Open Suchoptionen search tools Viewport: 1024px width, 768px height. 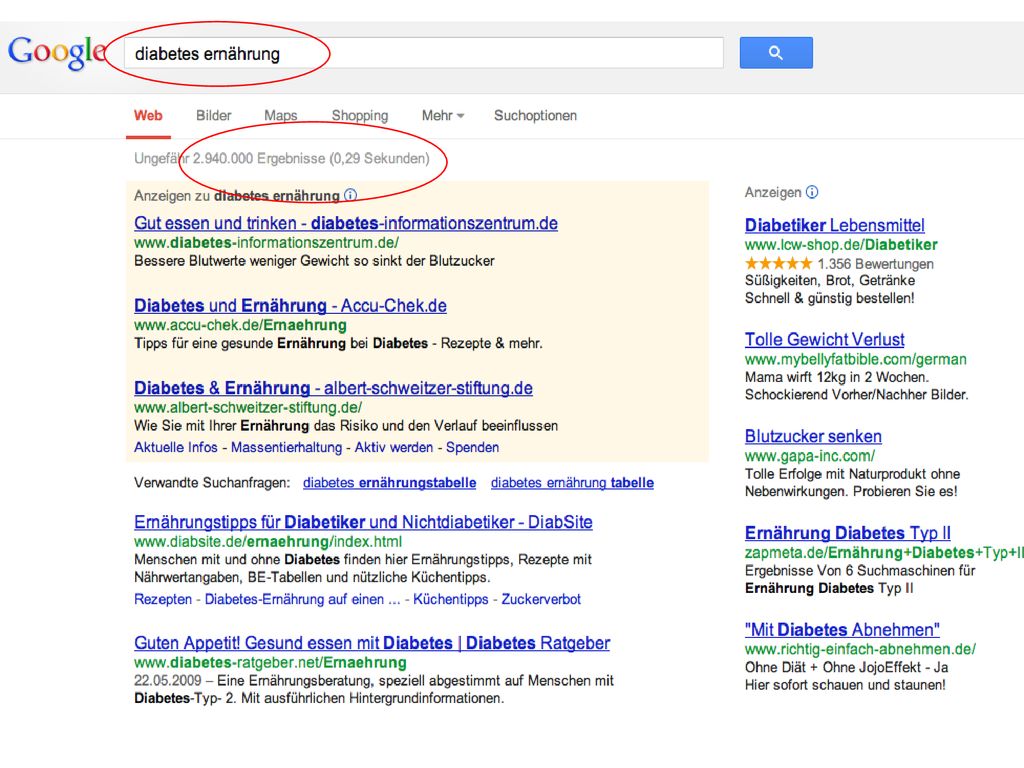point(536,116)
